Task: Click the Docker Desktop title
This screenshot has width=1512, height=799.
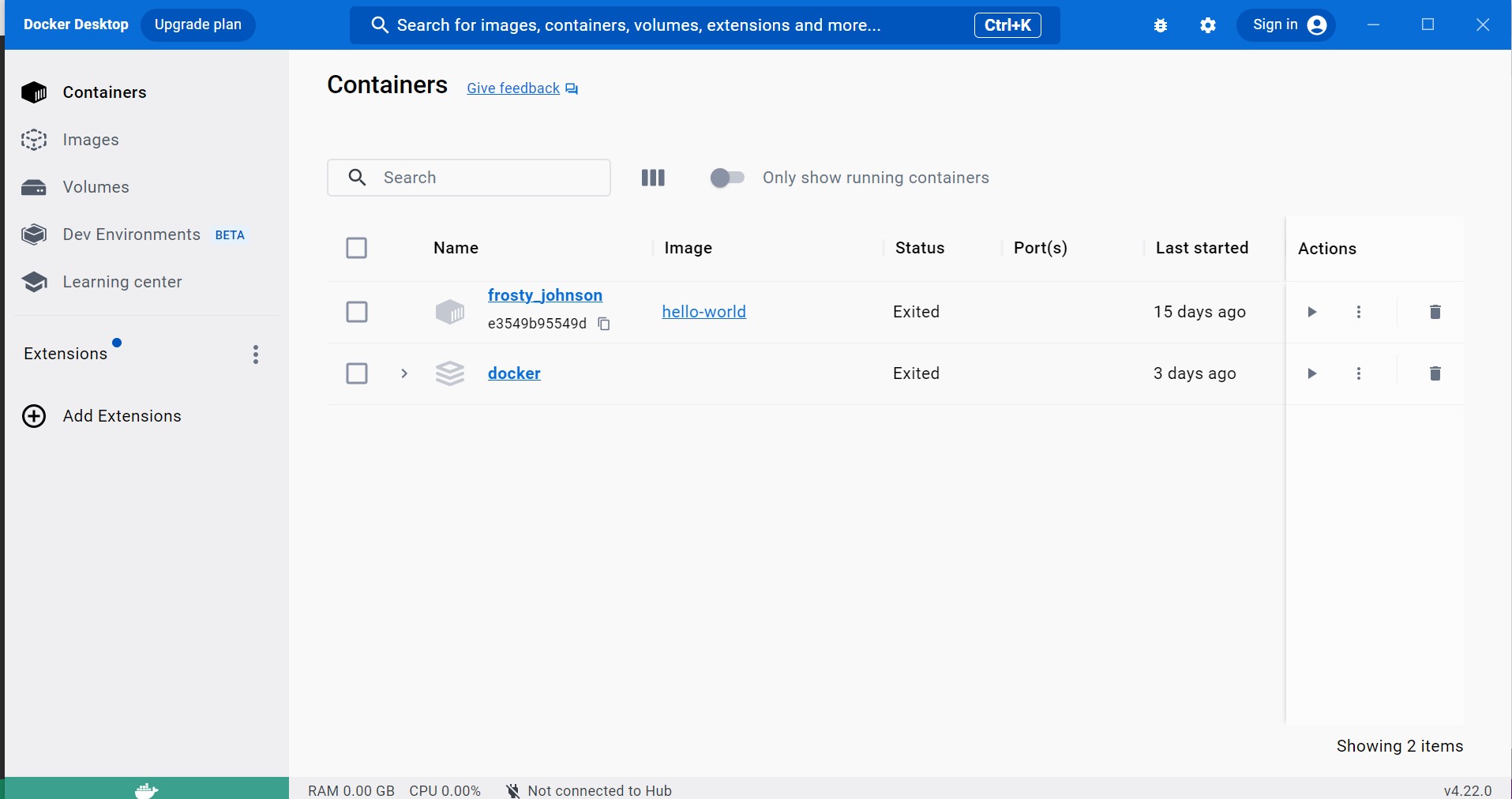Action: pyautogui.click(x=76, y=24)
